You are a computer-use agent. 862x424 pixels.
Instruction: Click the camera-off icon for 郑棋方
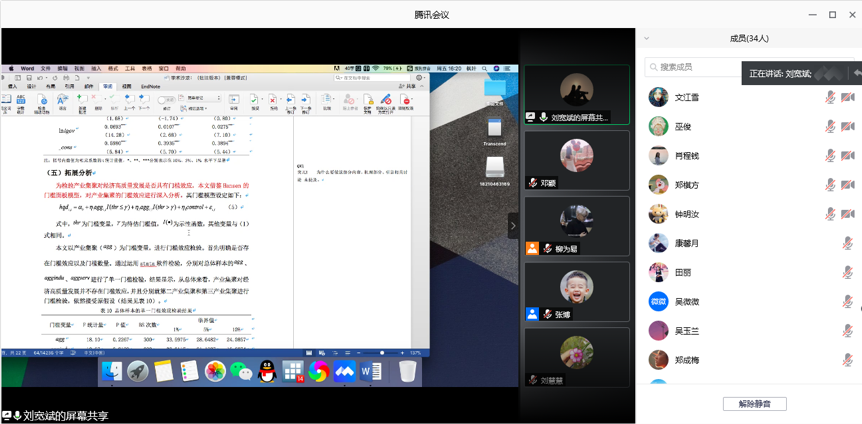[847, 185]
